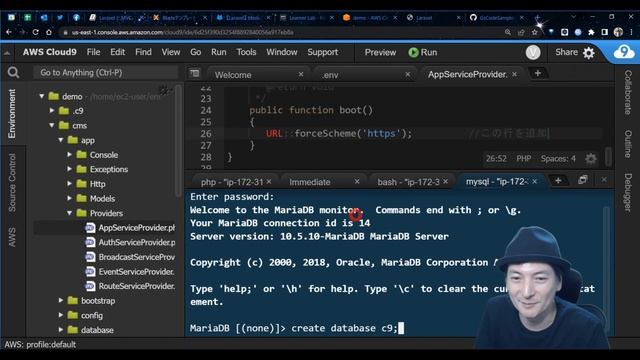Collapse the app folder
This screenshot has width=640, height=360.
coord(61,140)
